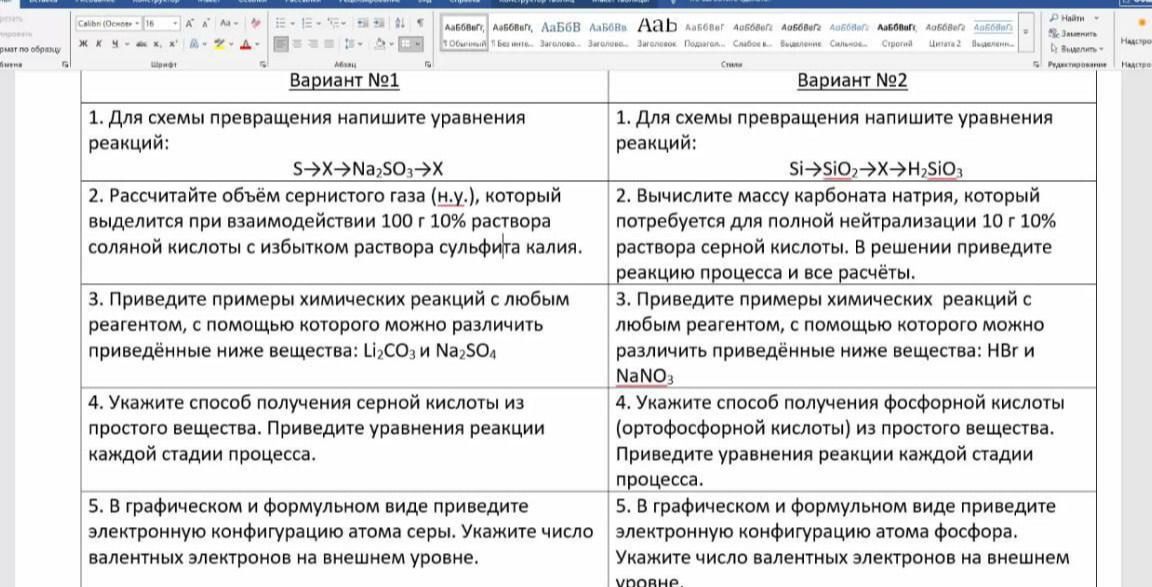Click the underlined word NaNO₃
Image resolution: width=1152 pixels, height=587 pixels.
[x=645, y=377]
